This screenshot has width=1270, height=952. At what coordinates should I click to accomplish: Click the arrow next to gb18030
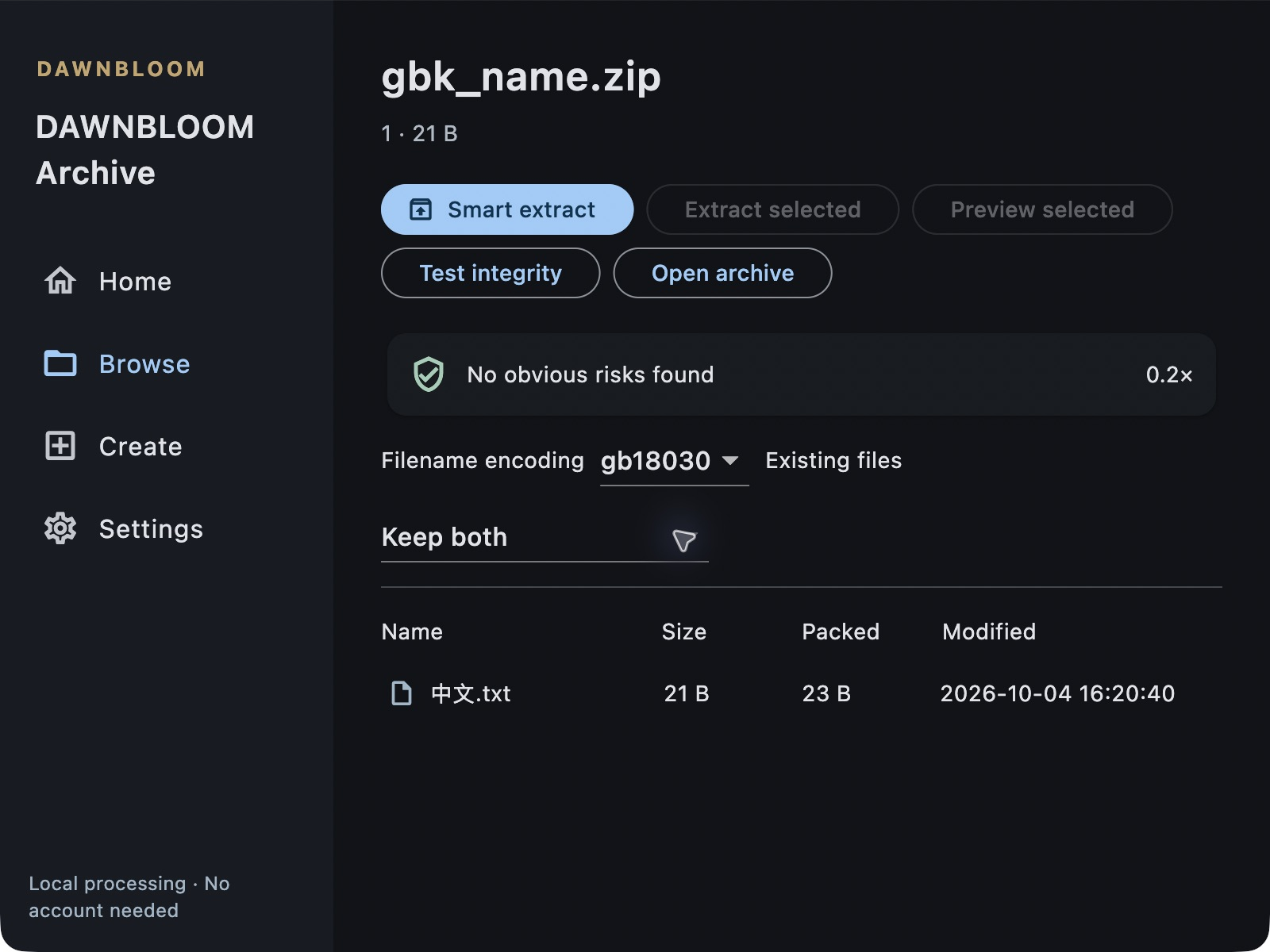[731, 461]
